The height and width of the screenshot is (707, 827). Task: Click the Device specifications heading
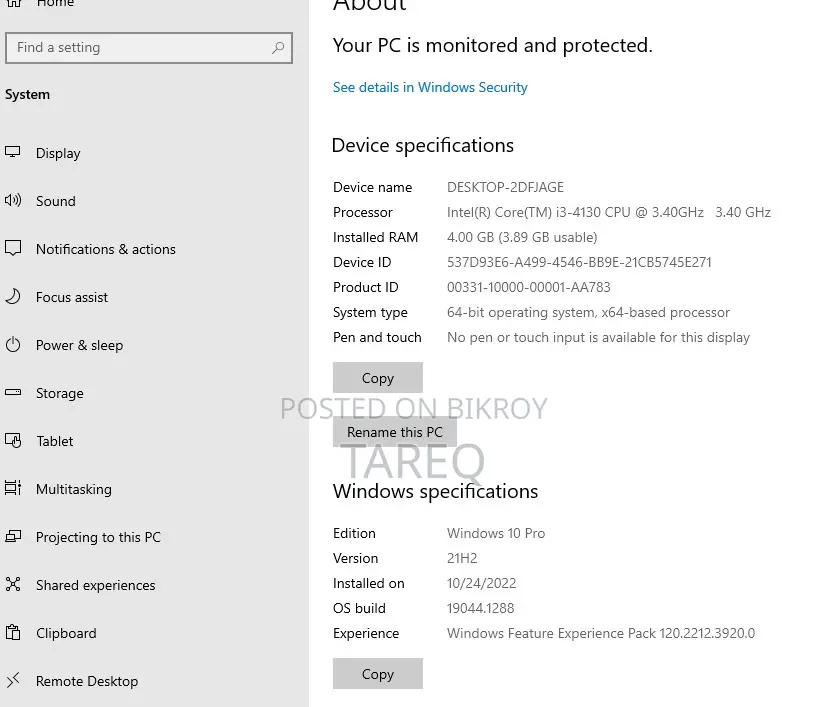click(422, 145)
